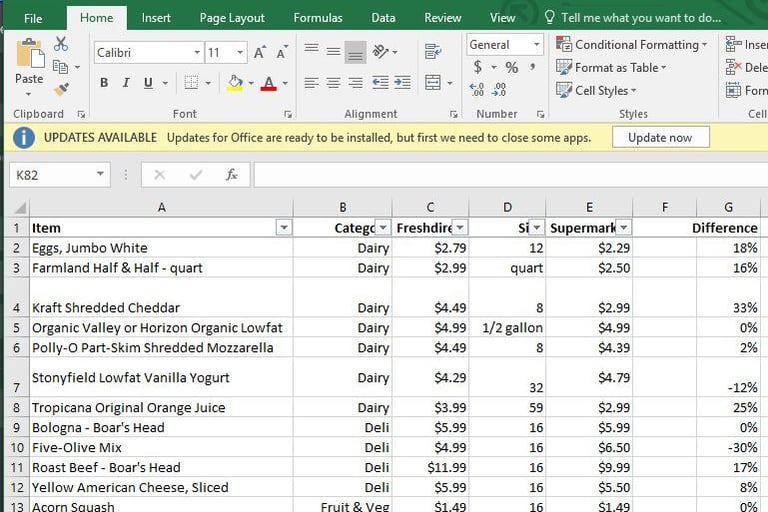Apply top align to cells

312,49
